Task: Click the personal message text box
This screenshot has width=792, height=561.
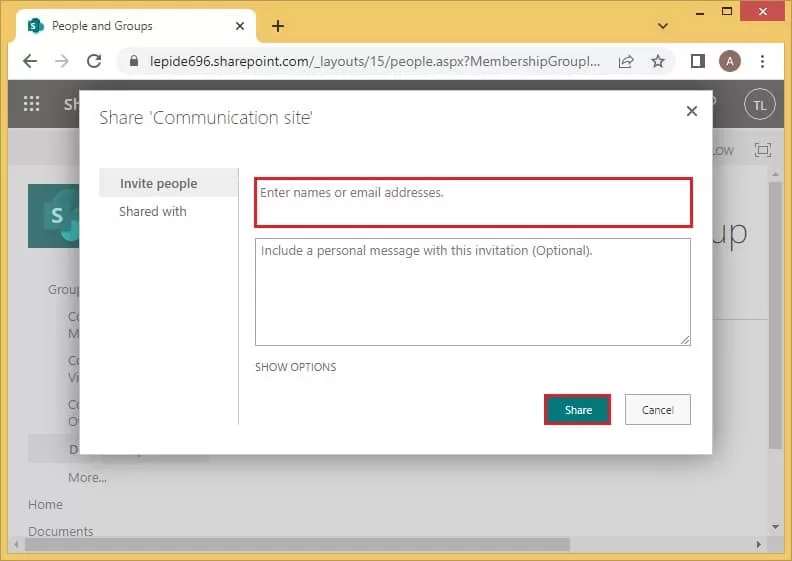Action: [x=472, y=291]
